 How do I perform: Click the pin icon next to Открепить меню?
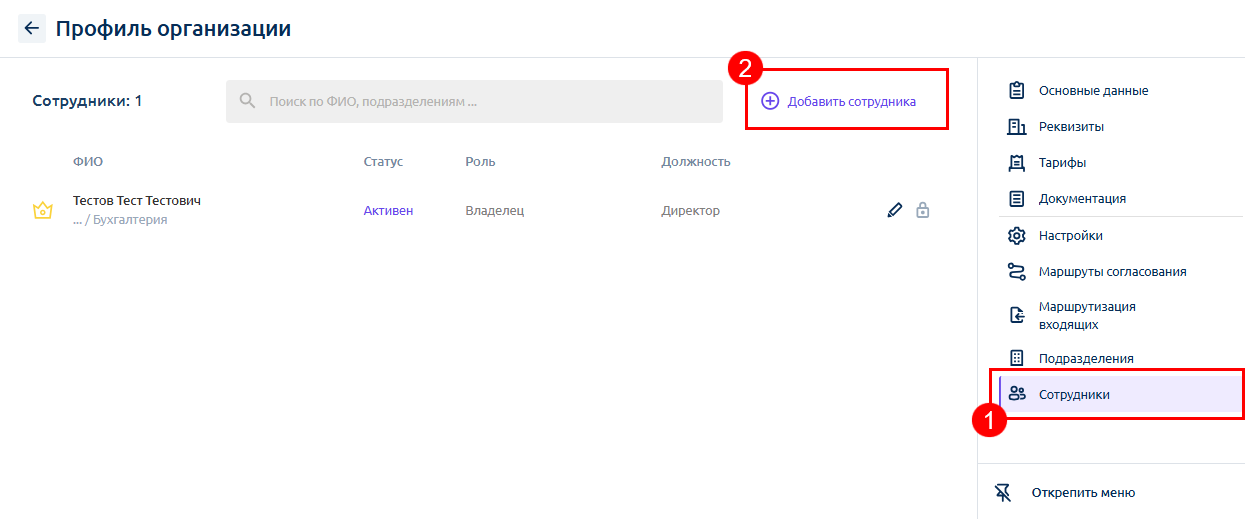tap(1004, 492)
